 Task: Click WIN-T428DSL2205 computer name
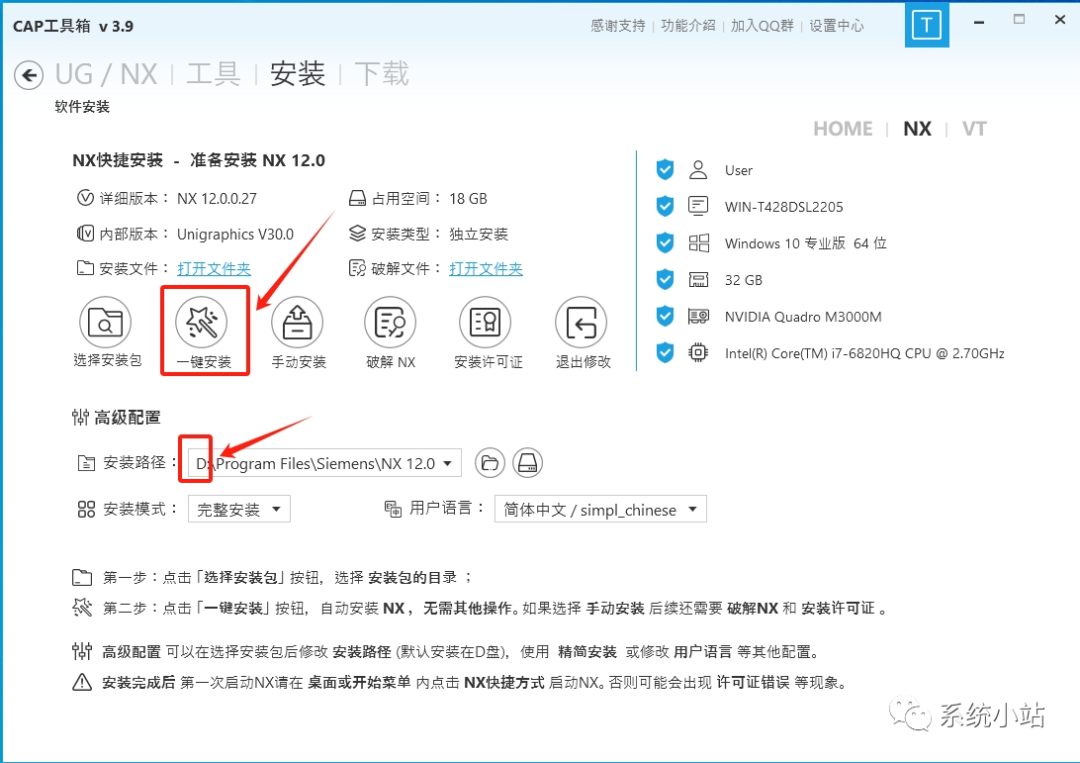point(784,207)
